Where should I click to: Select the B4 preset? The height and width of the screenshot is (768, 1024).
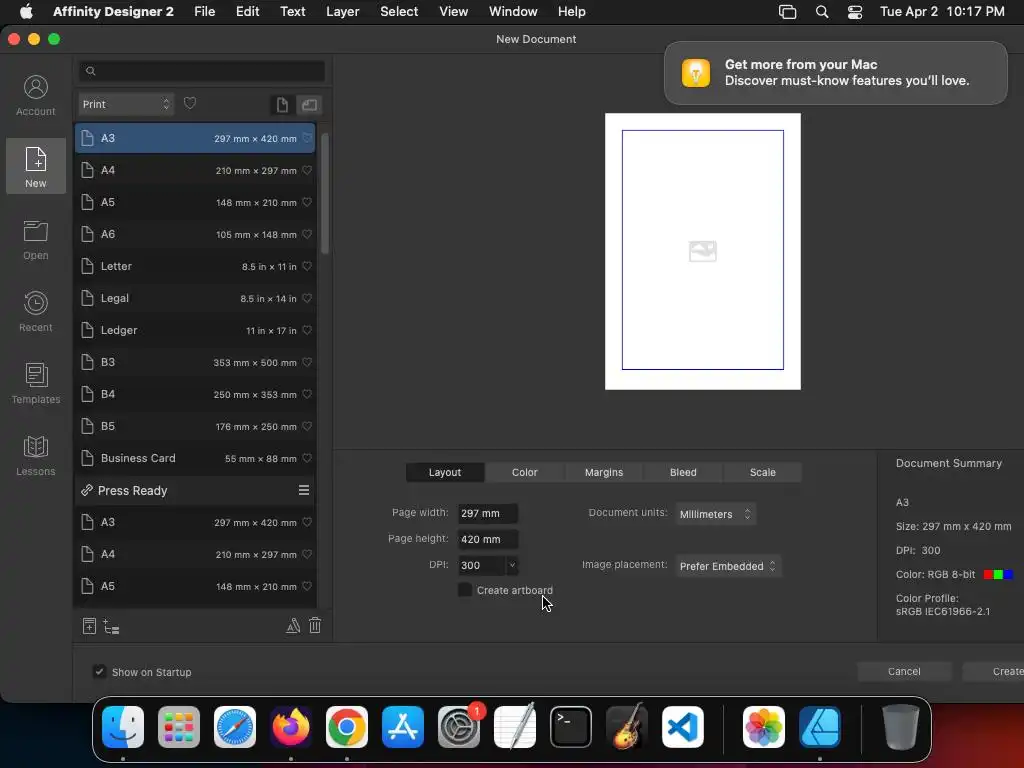pyautogui.click(x=195, y=394)
